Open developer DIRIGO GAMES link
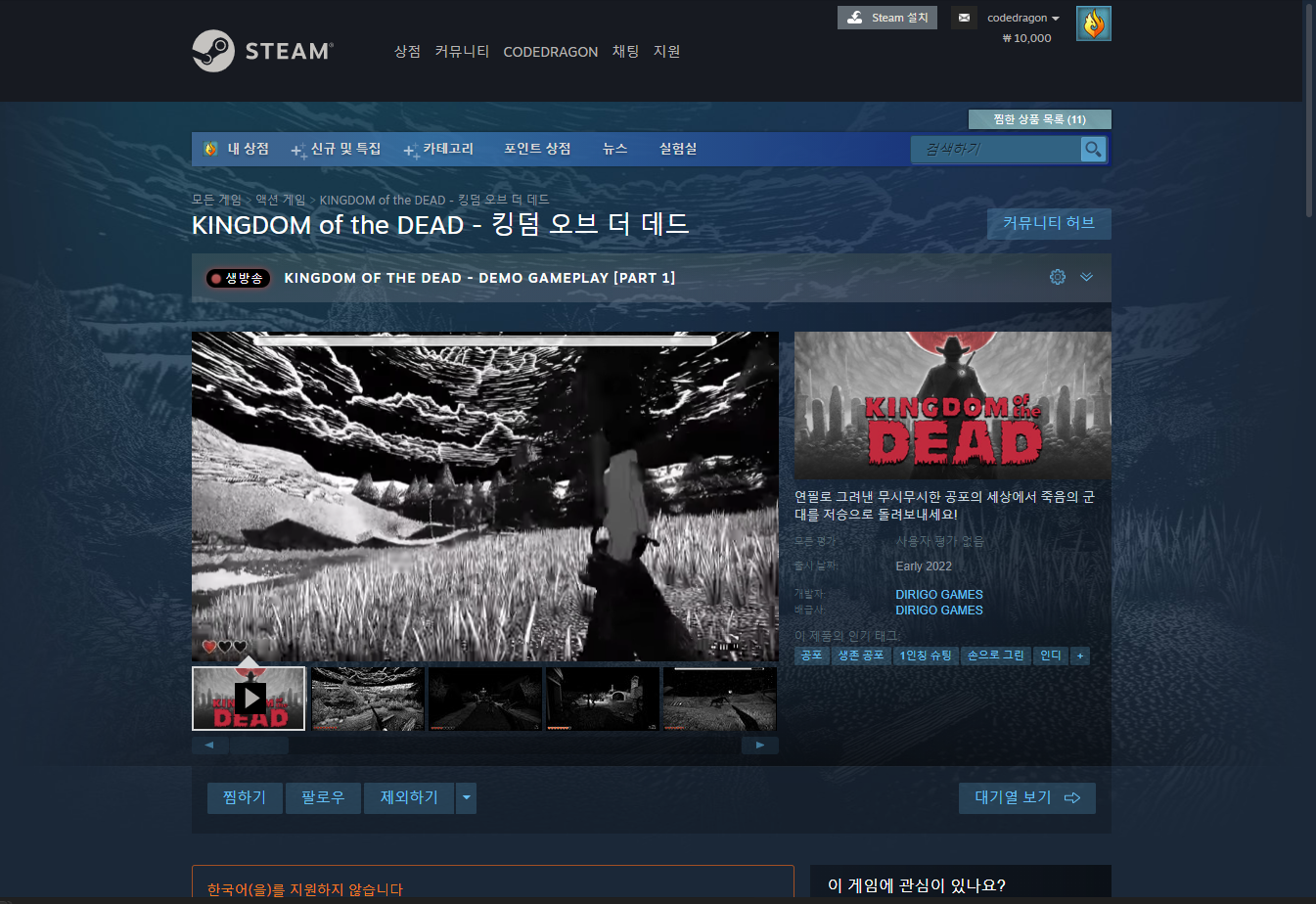This screenshot has height=904, width=1316. [x=939, y=595]
